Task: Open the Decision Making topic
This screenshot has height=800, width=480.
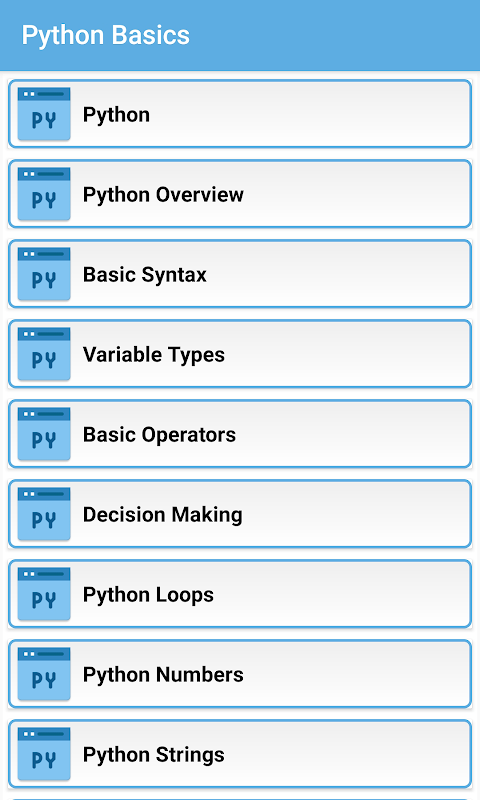Action: point(240,514)
